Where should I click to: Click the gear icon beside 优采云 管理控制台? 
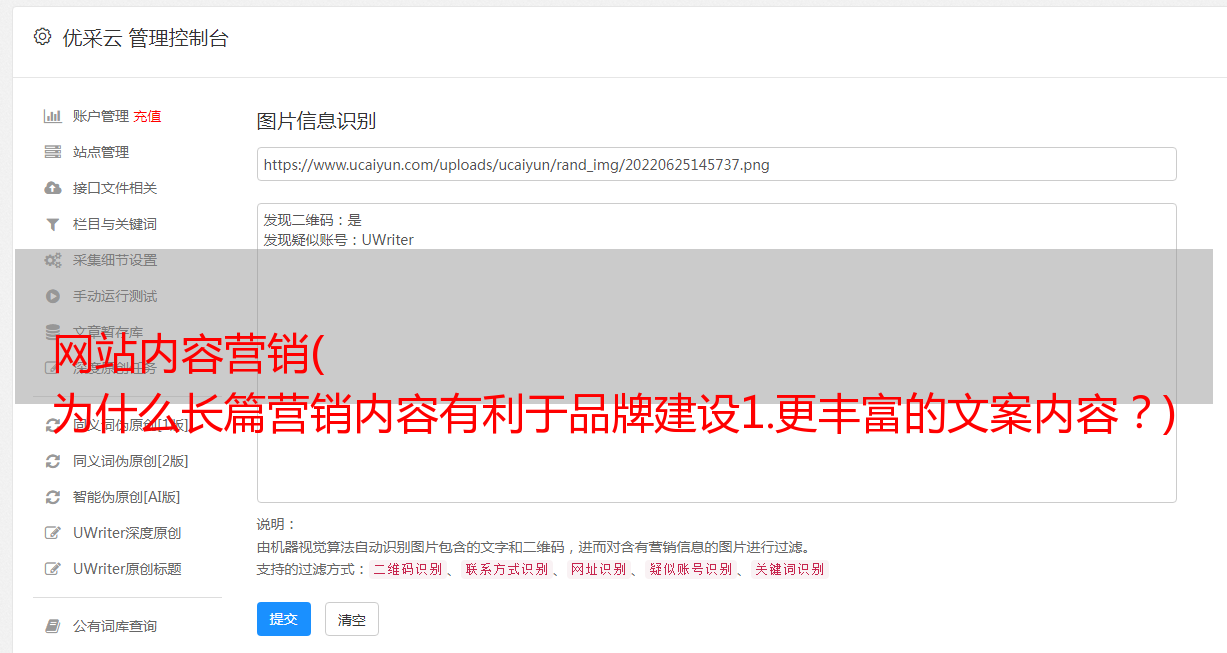(42, 37)
